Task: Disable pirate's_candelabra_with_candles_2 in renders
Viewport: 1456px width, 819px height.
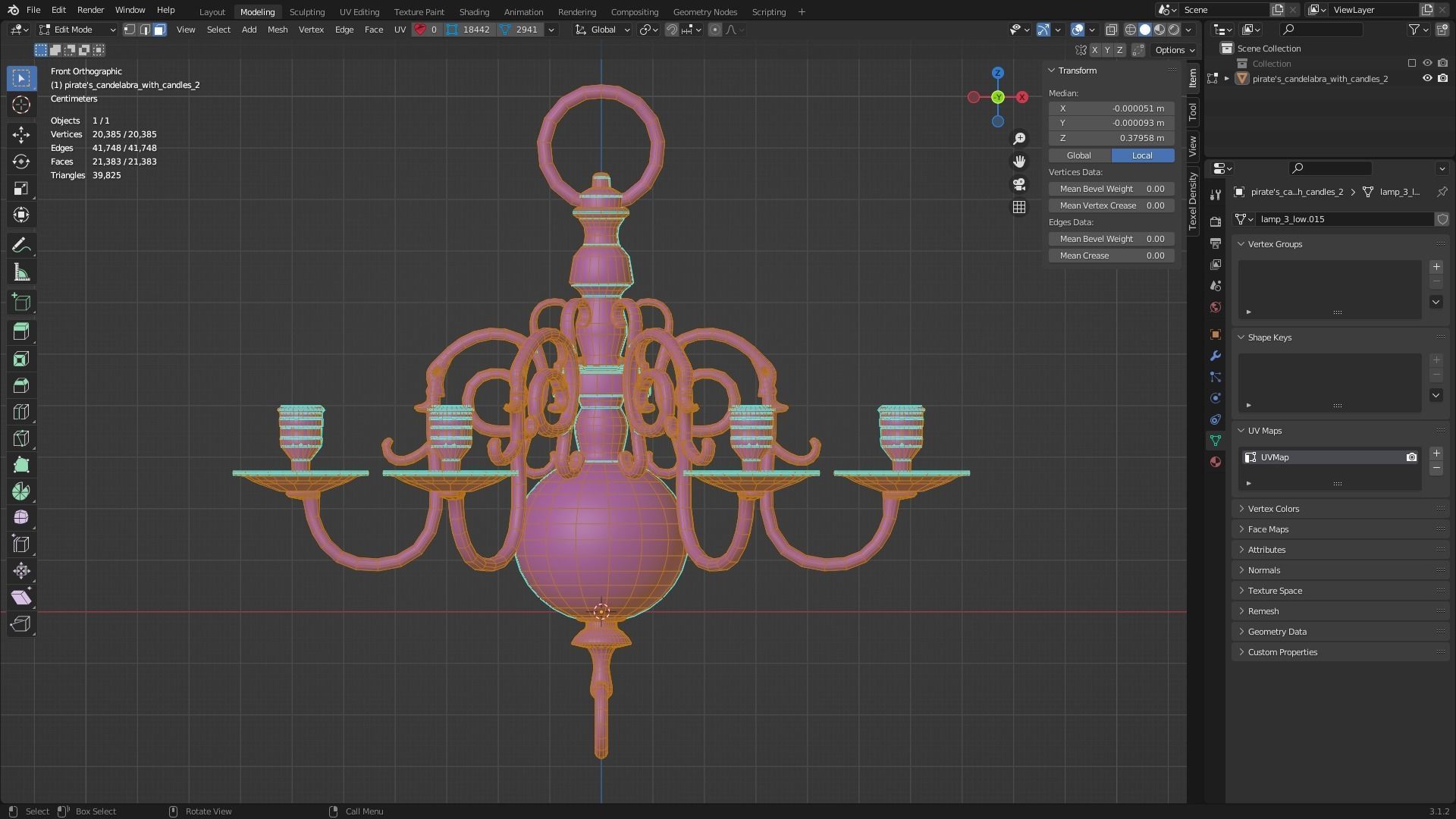Action: [x=1442, y=78]
